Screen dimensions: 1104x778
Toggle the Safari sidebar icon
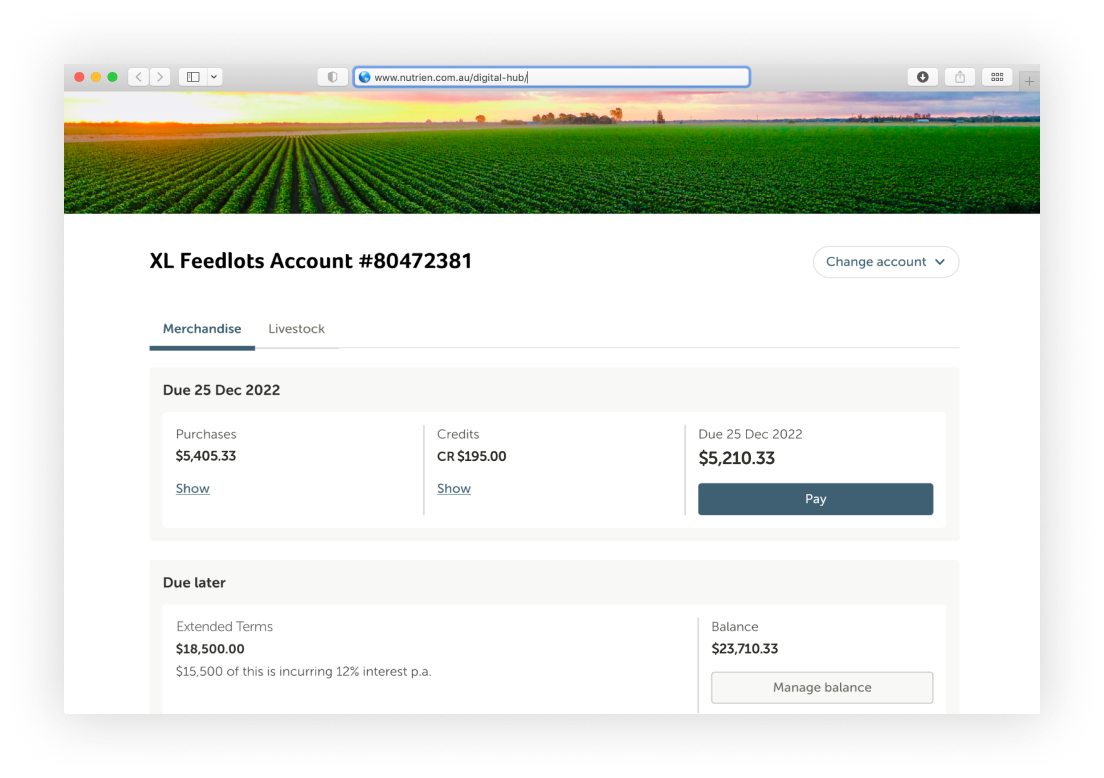(x=193, y=77)
